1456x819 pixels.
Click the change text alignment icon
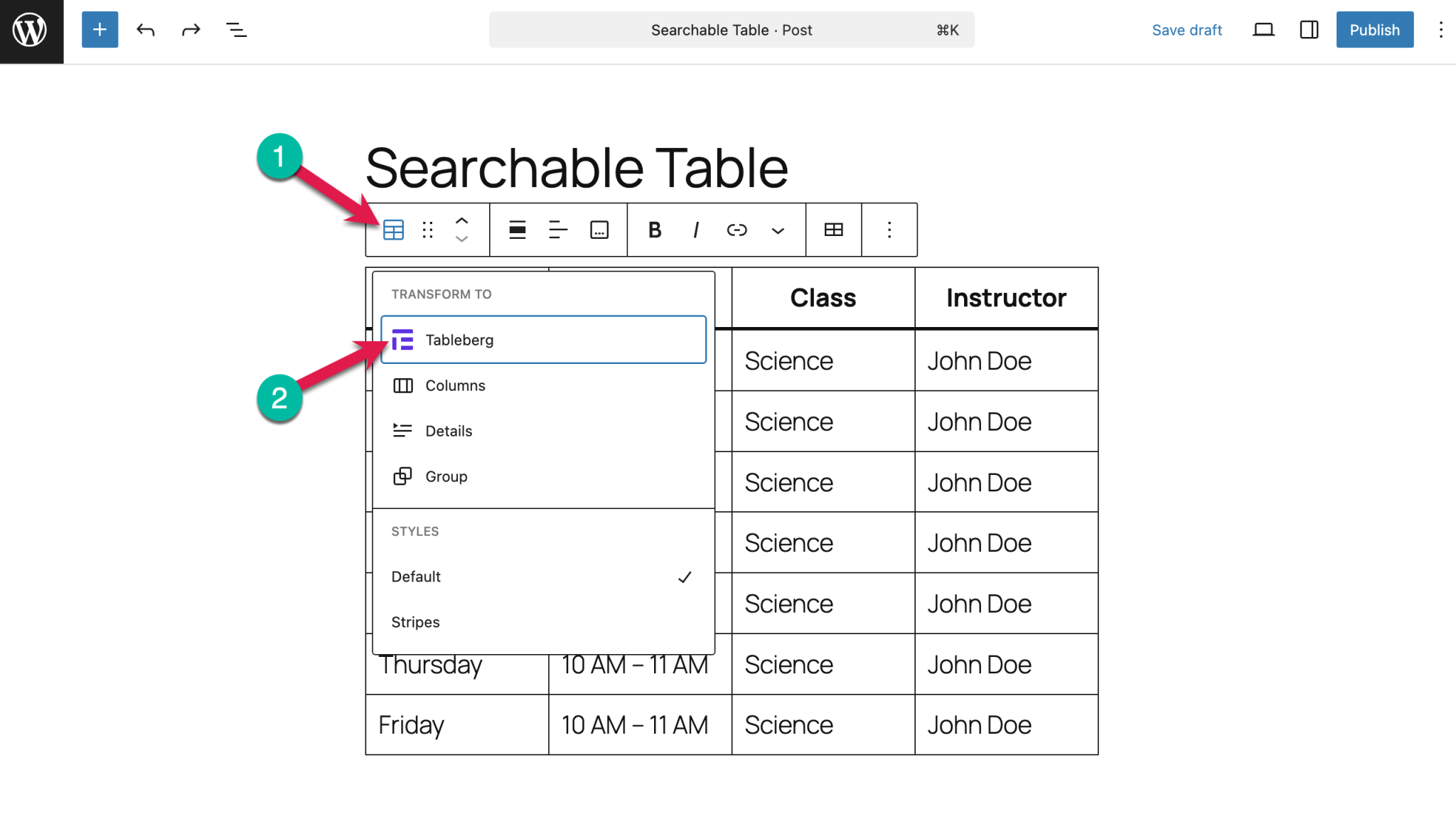pyautogui.click(x=557, y=230)
